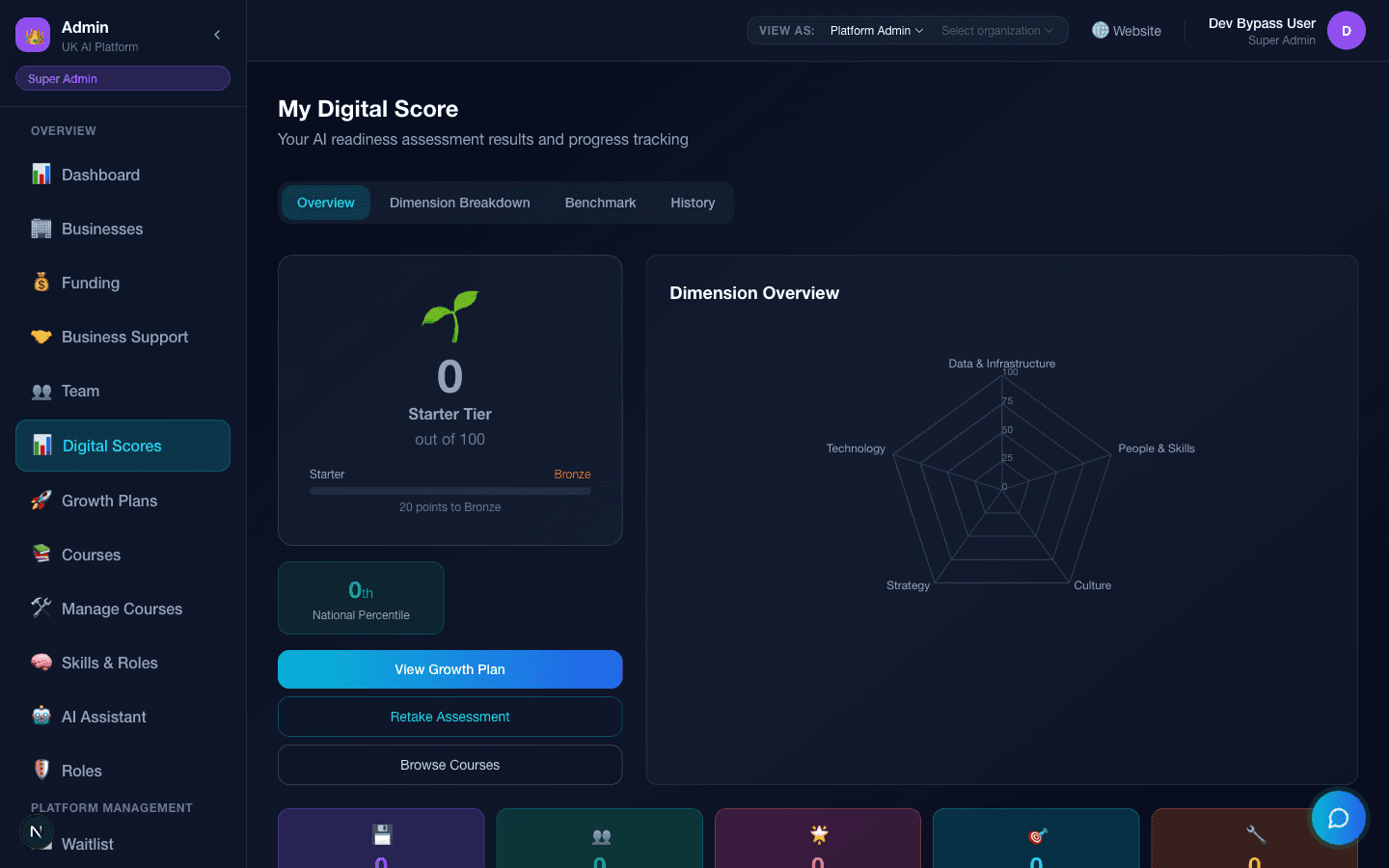The height and width of the screenshot is (868, 1389).
Task: Click the Culture radar axis label
Action: pyautogui.click(x=1093, y=585)
